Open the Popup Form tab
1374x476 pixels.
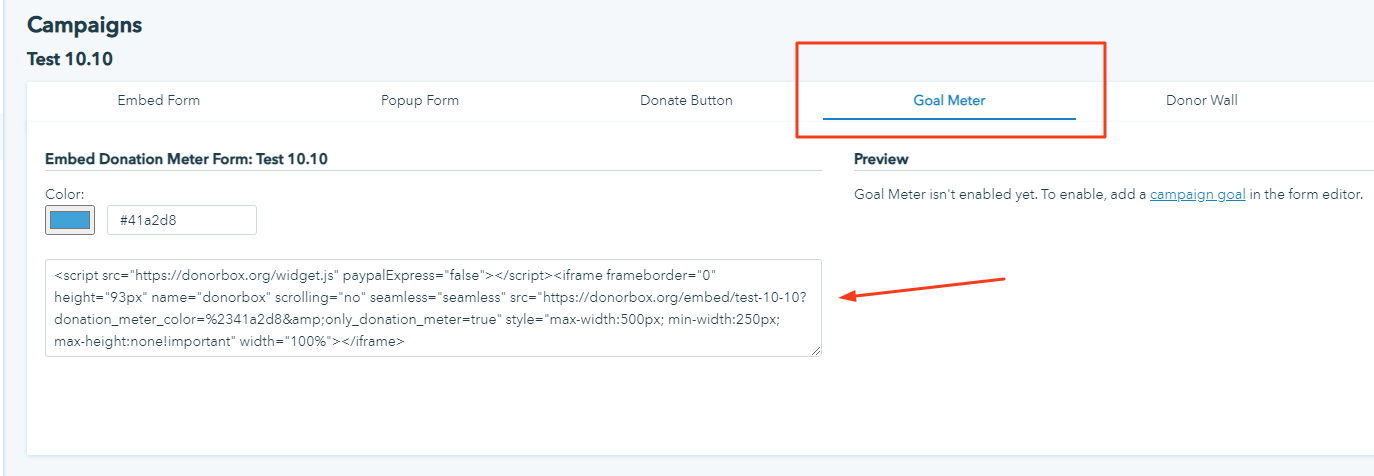click(420, 100)
